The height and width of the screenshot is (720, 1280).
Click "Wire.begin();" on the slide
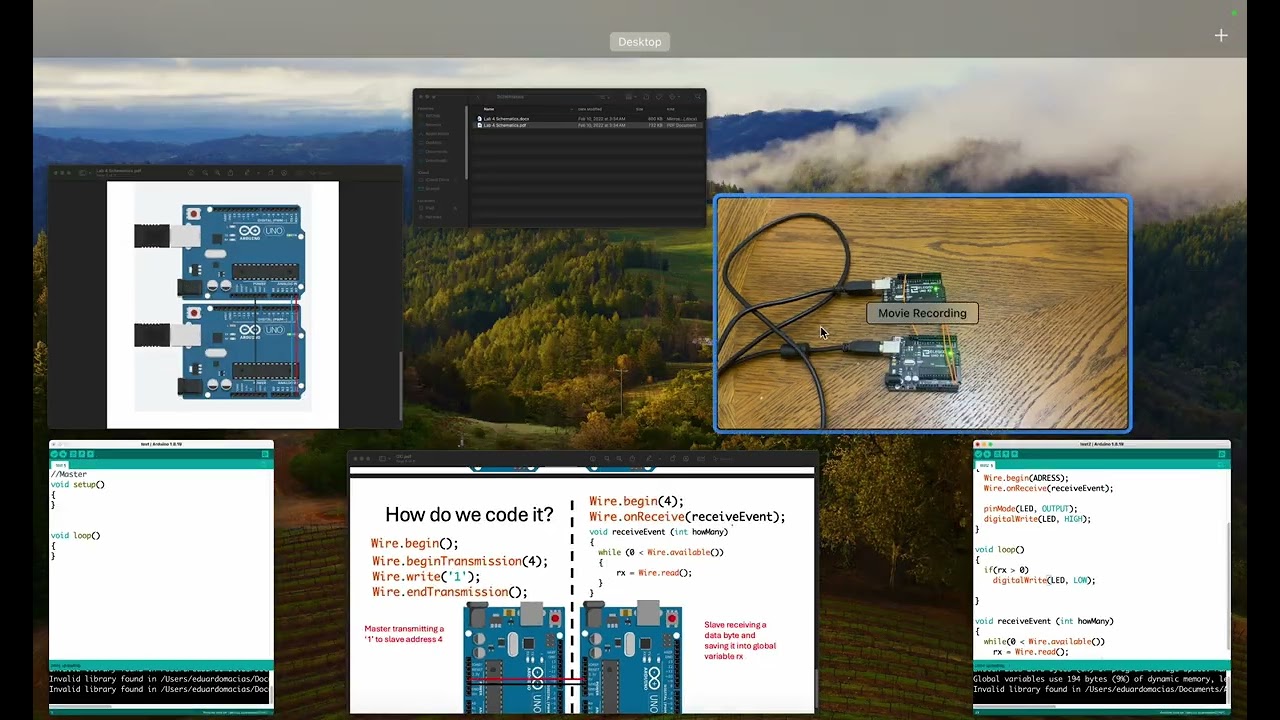pos(415,544)
